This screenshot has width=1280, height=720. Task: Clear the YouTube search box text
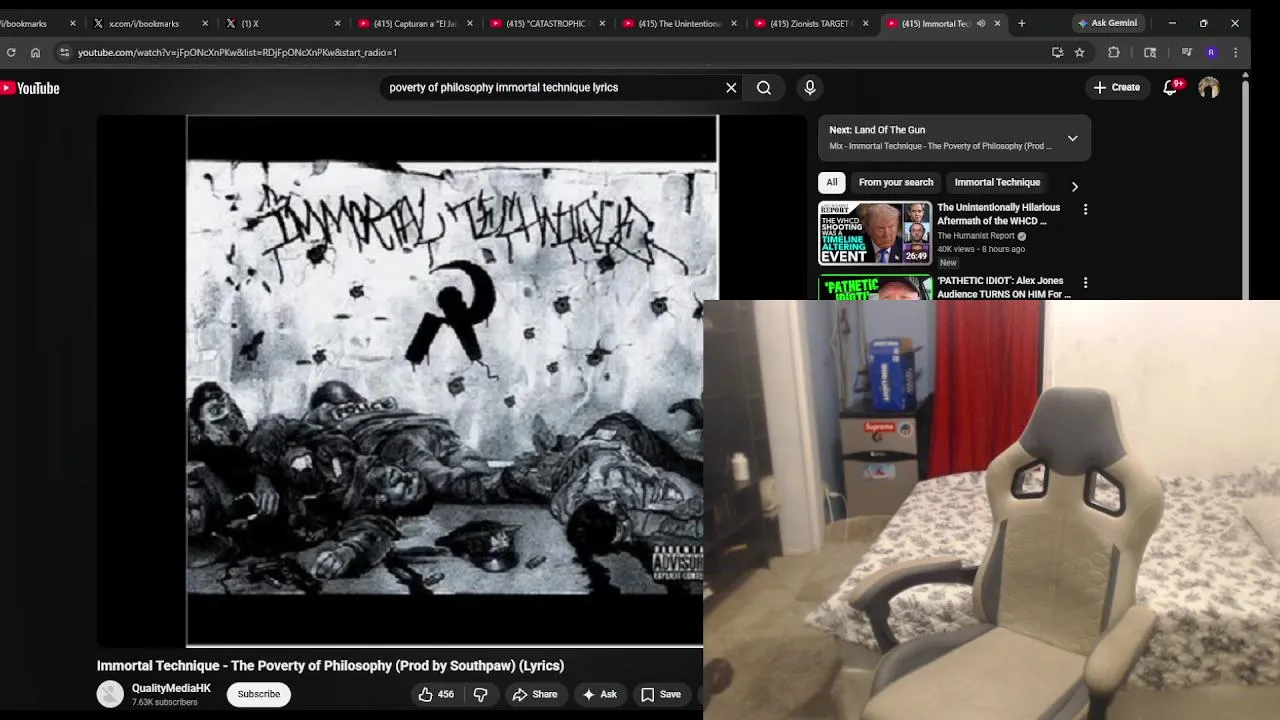[731, 88]
